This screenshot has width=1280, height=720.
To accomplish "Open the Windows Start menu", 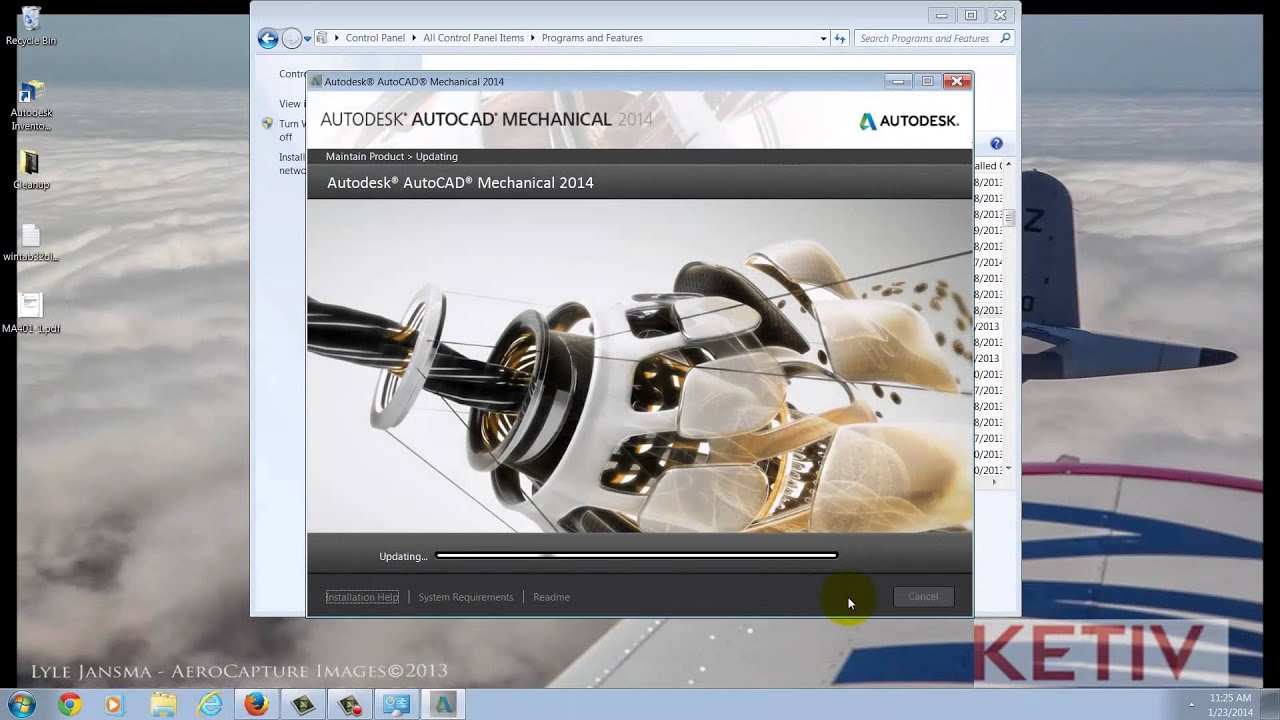I will (22, 704).
